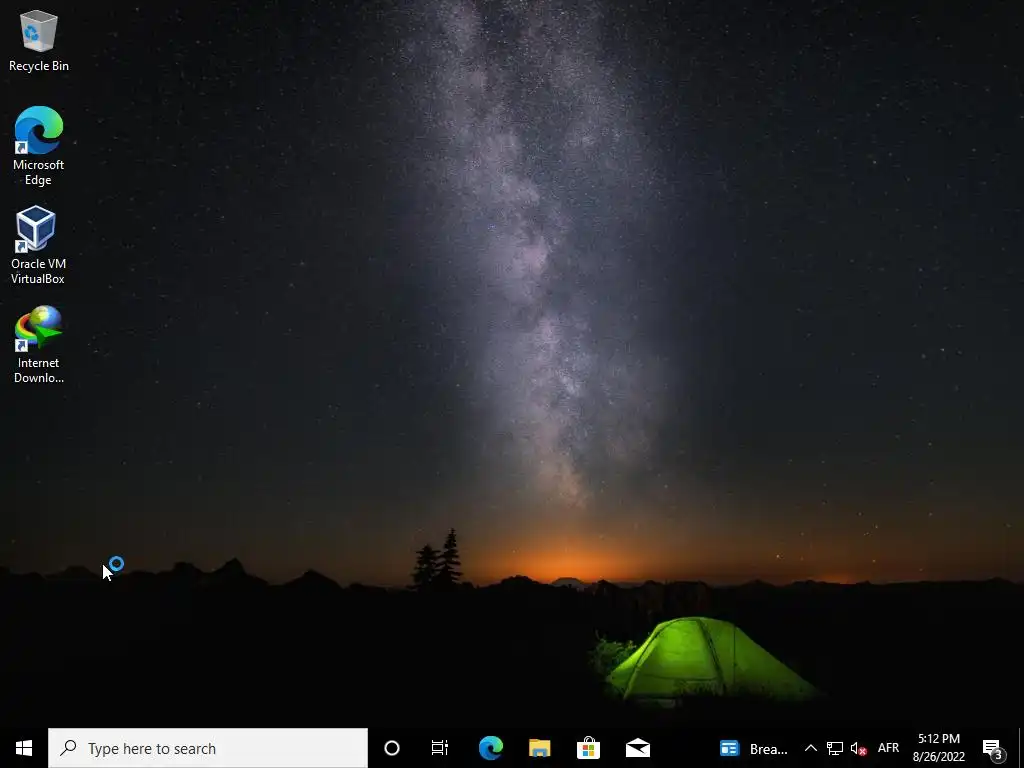This screenshot has width=1024, height=768.
Task: Click the 'Brea...' news headline text
Action: coord(769,749)
